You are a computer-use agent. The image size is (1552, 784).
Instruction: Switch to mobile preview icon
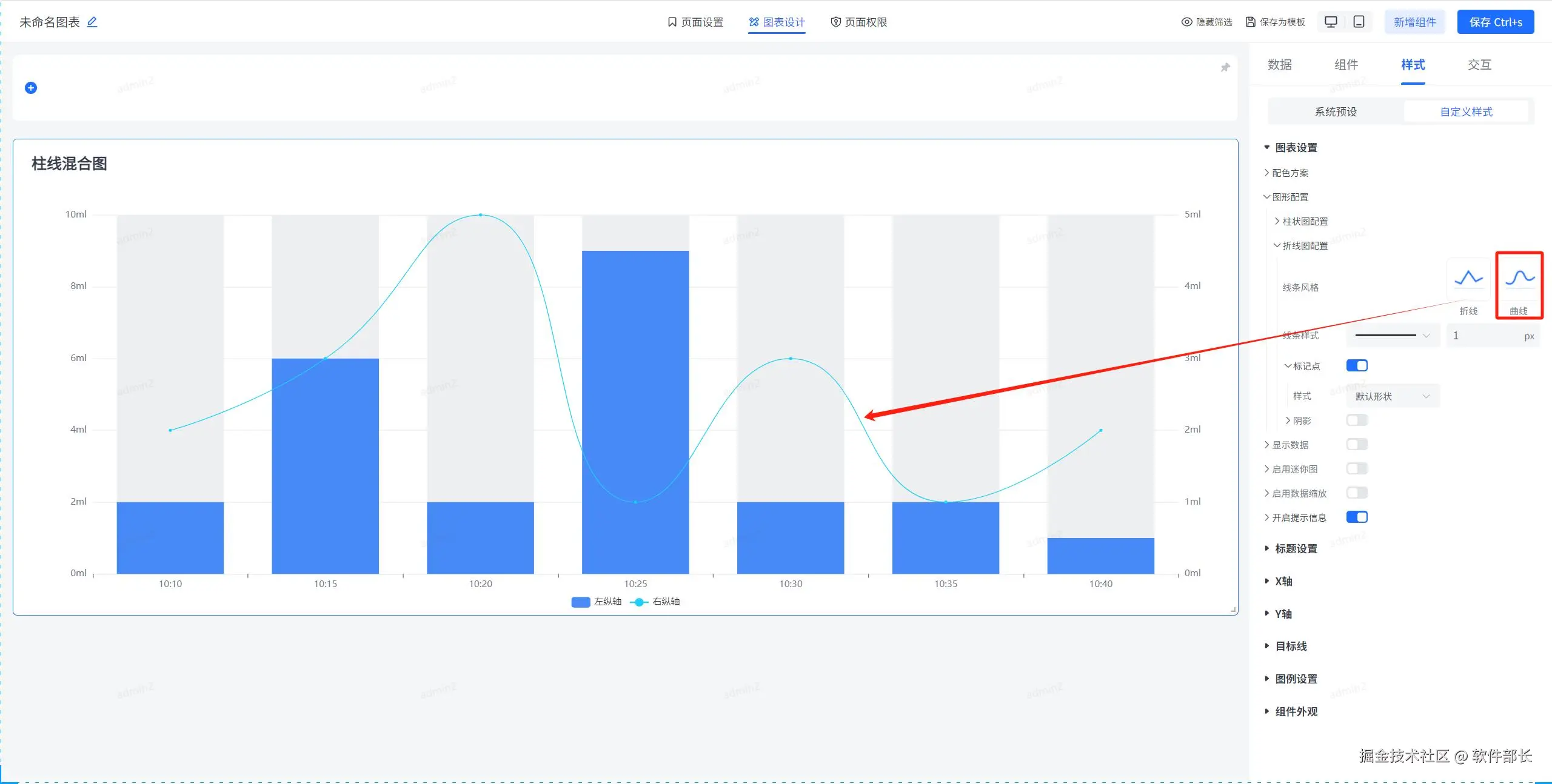[1359, 22]
